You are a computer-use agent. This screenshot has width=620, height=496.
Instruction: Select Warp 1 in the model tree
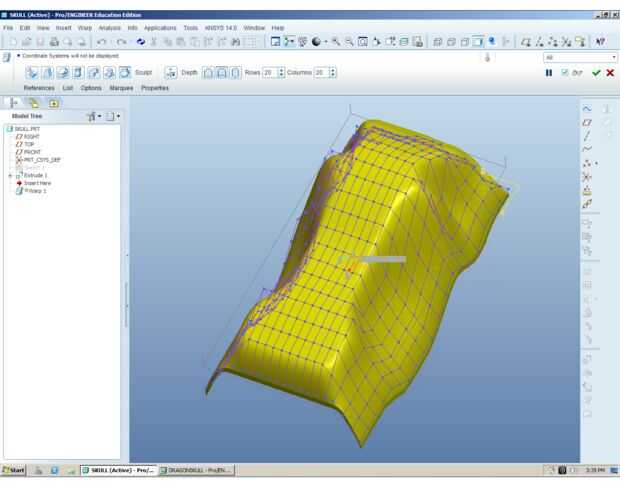(x=31, y=191)
